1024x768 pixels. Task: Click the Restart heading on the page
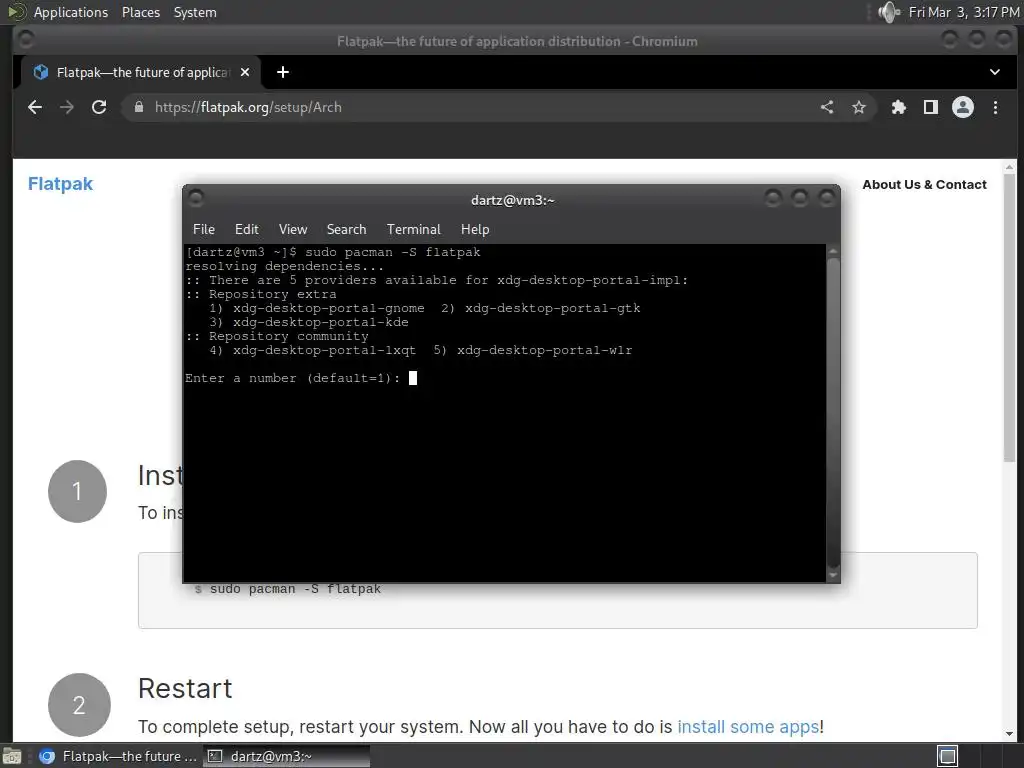pyautogui.click(x=185, y=688)
